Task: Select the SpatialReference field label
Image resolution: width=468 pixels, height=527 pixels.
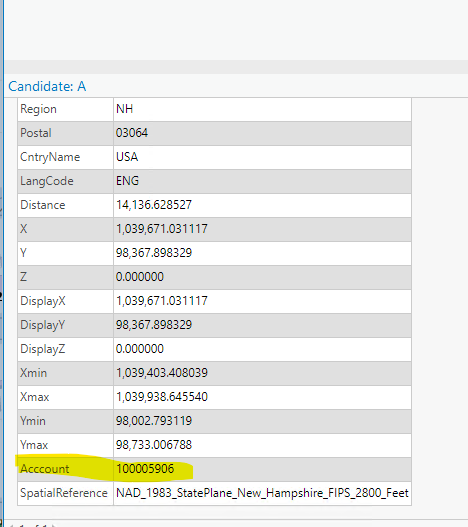Action: coord(64,493)
